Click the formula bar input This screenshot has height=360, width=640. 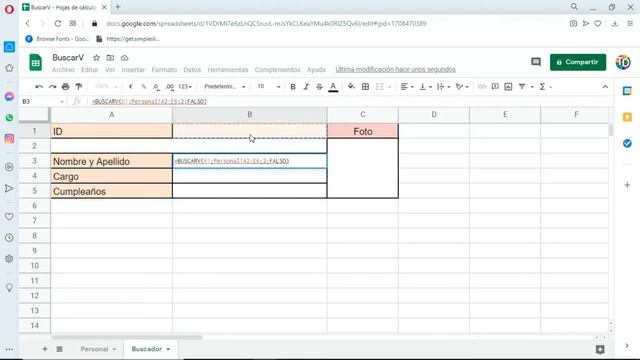[x=347, y=101]
